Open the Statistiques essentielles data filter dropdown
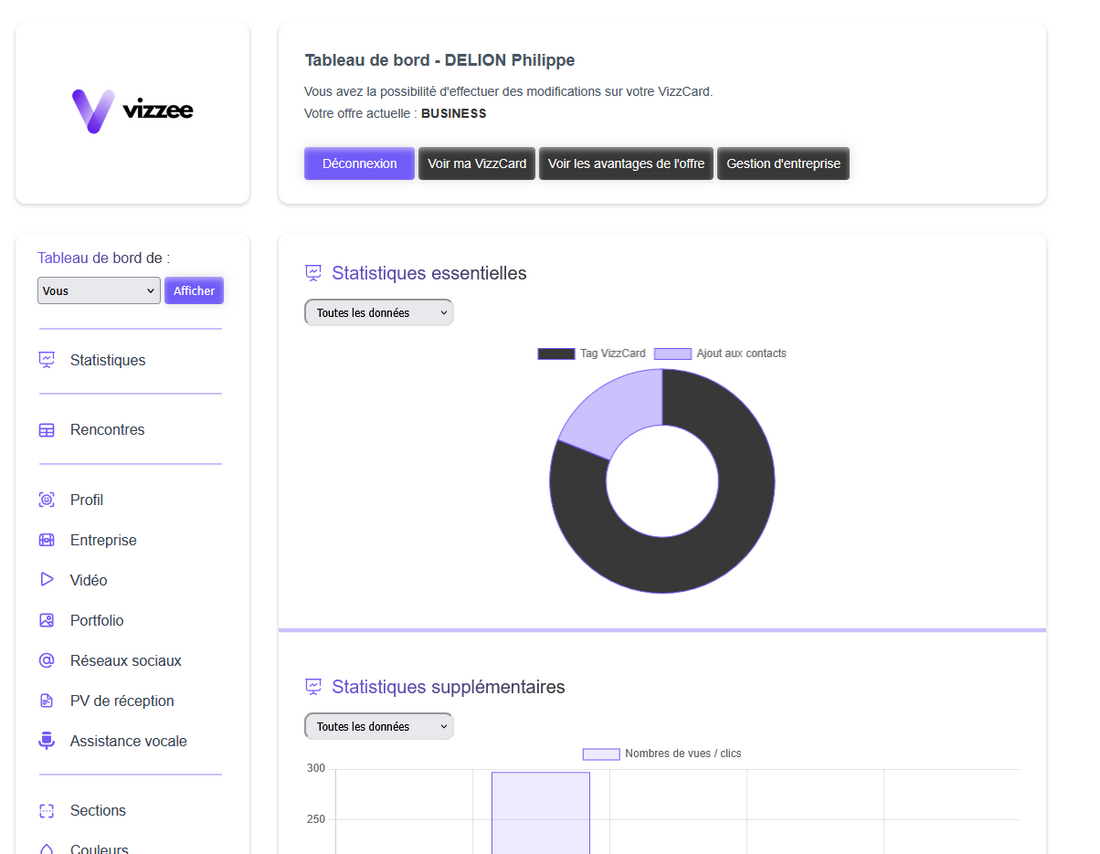 (378, 313)
